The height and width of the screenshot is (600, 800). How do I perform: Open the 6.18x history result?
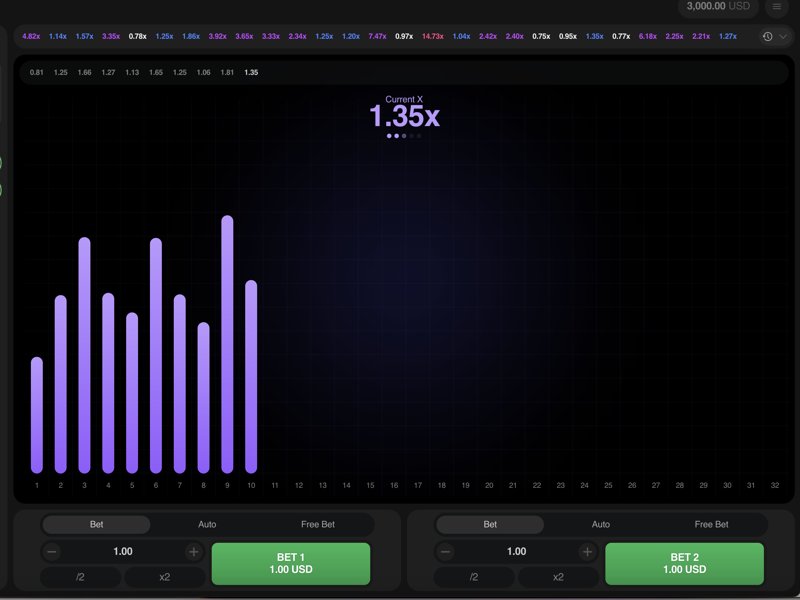pyautogui.click(x=648, y=36)
